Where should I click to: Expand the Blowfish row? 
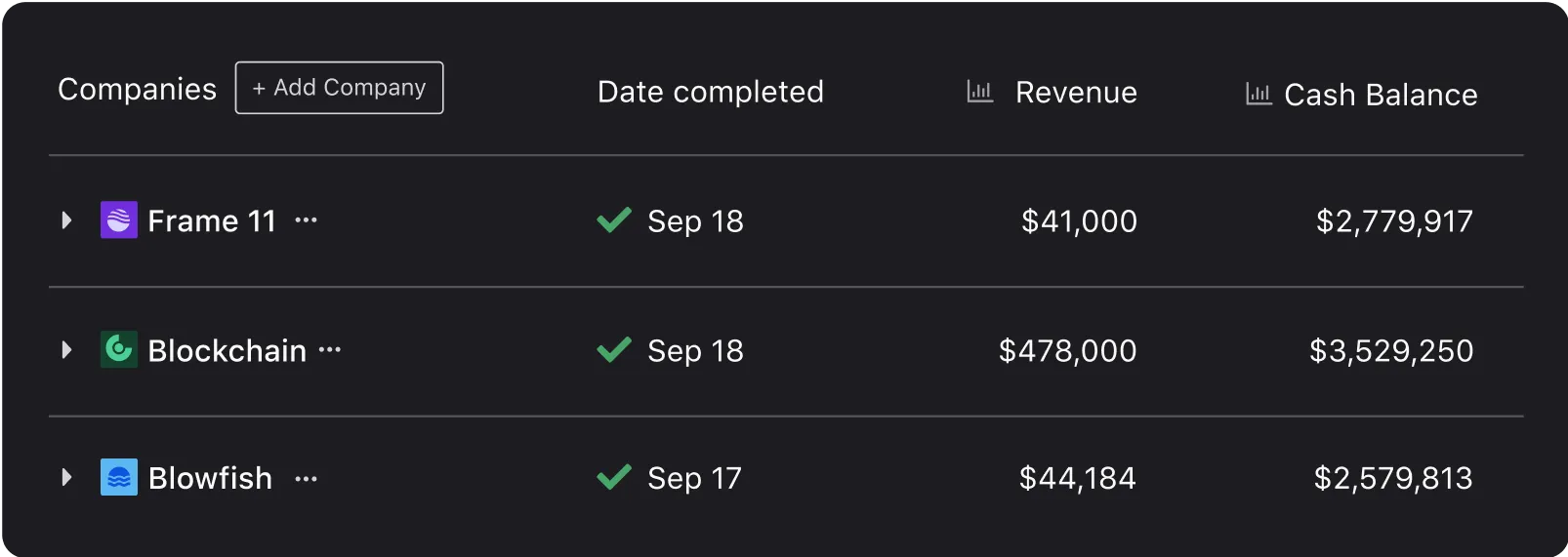tap(66, 477)
